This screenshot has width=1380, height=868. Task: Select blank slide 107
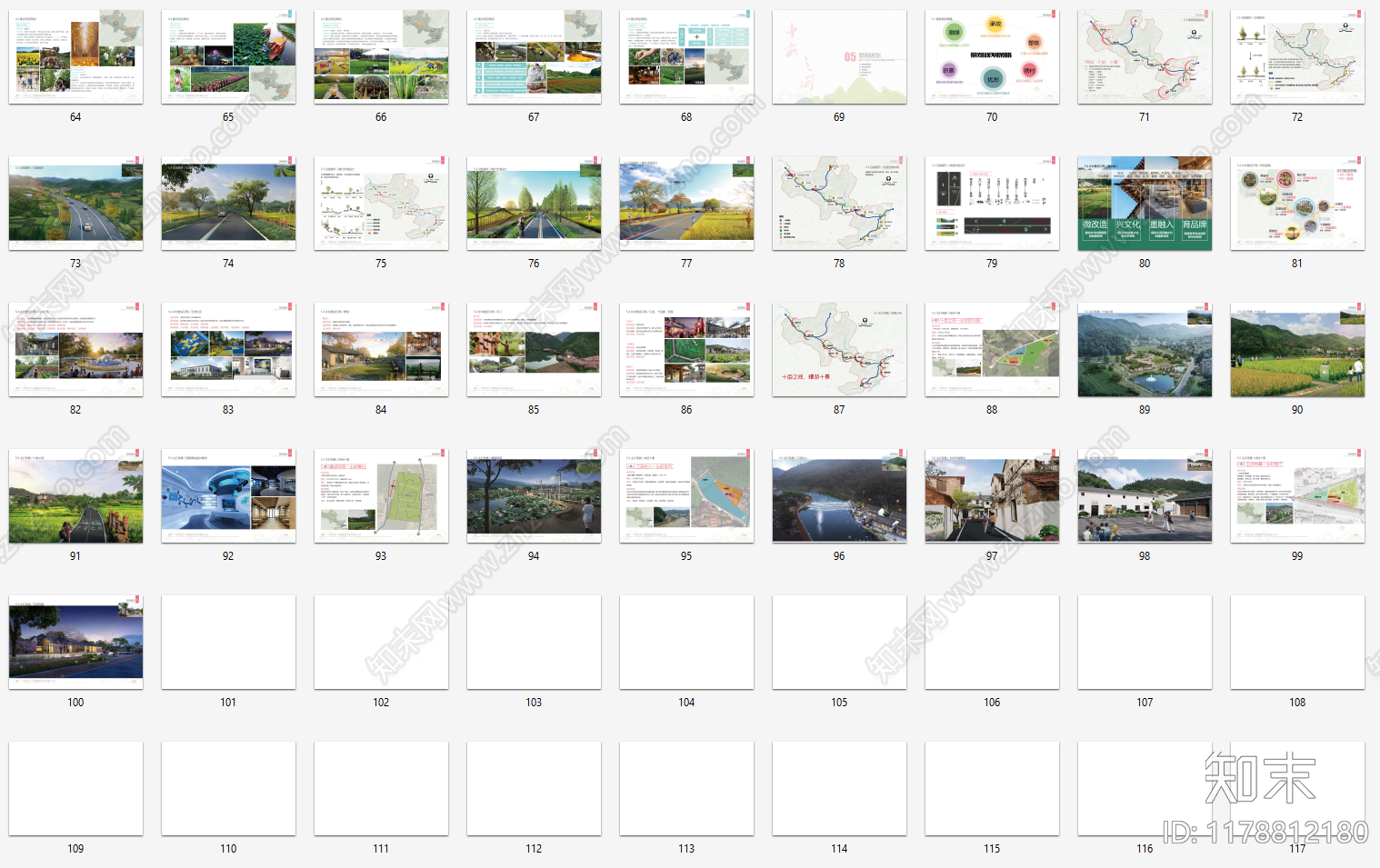(x=1145, y=642)
